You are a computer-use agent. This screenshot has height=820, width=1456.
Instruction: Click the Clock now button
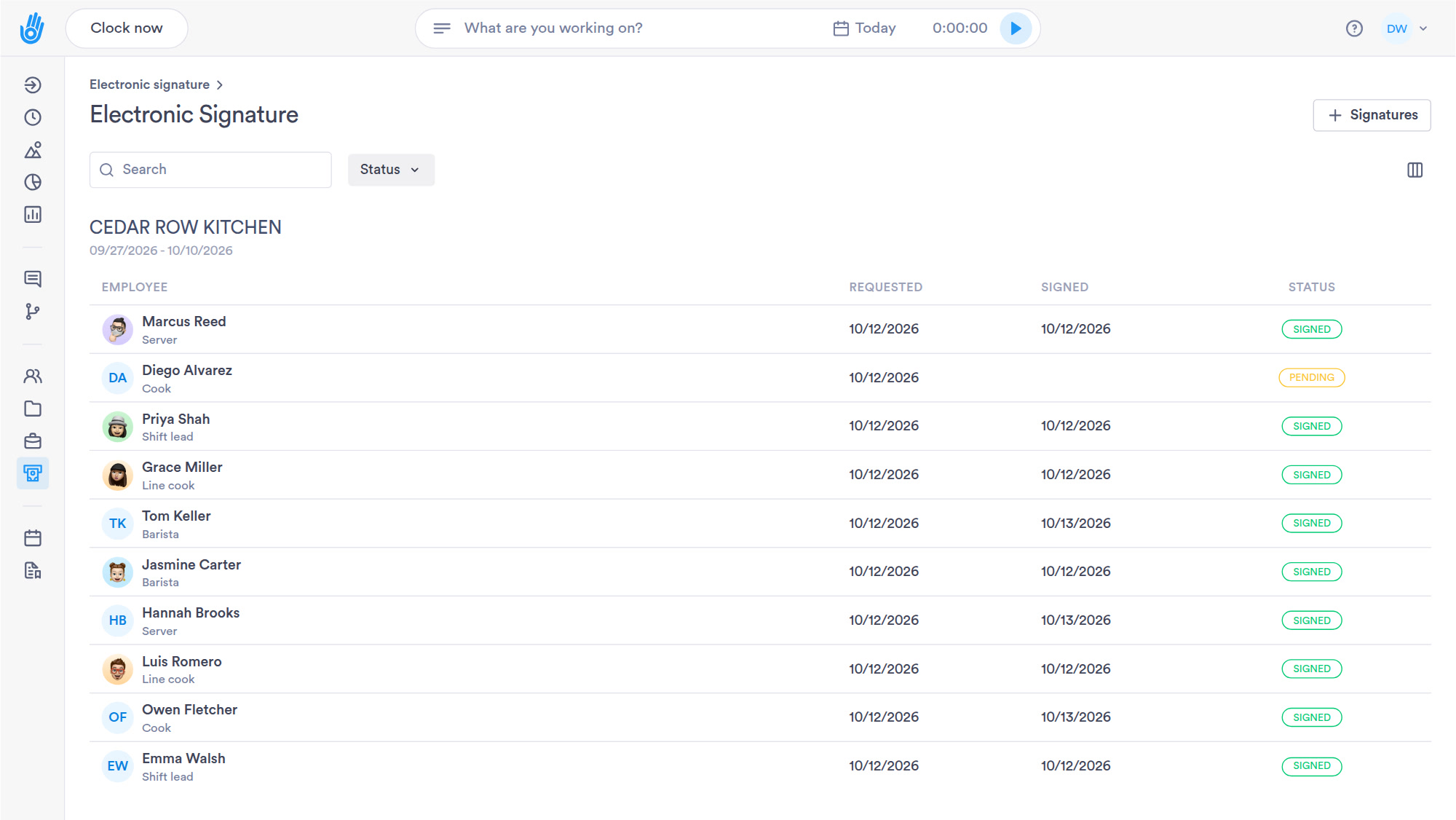coord(127,28)
